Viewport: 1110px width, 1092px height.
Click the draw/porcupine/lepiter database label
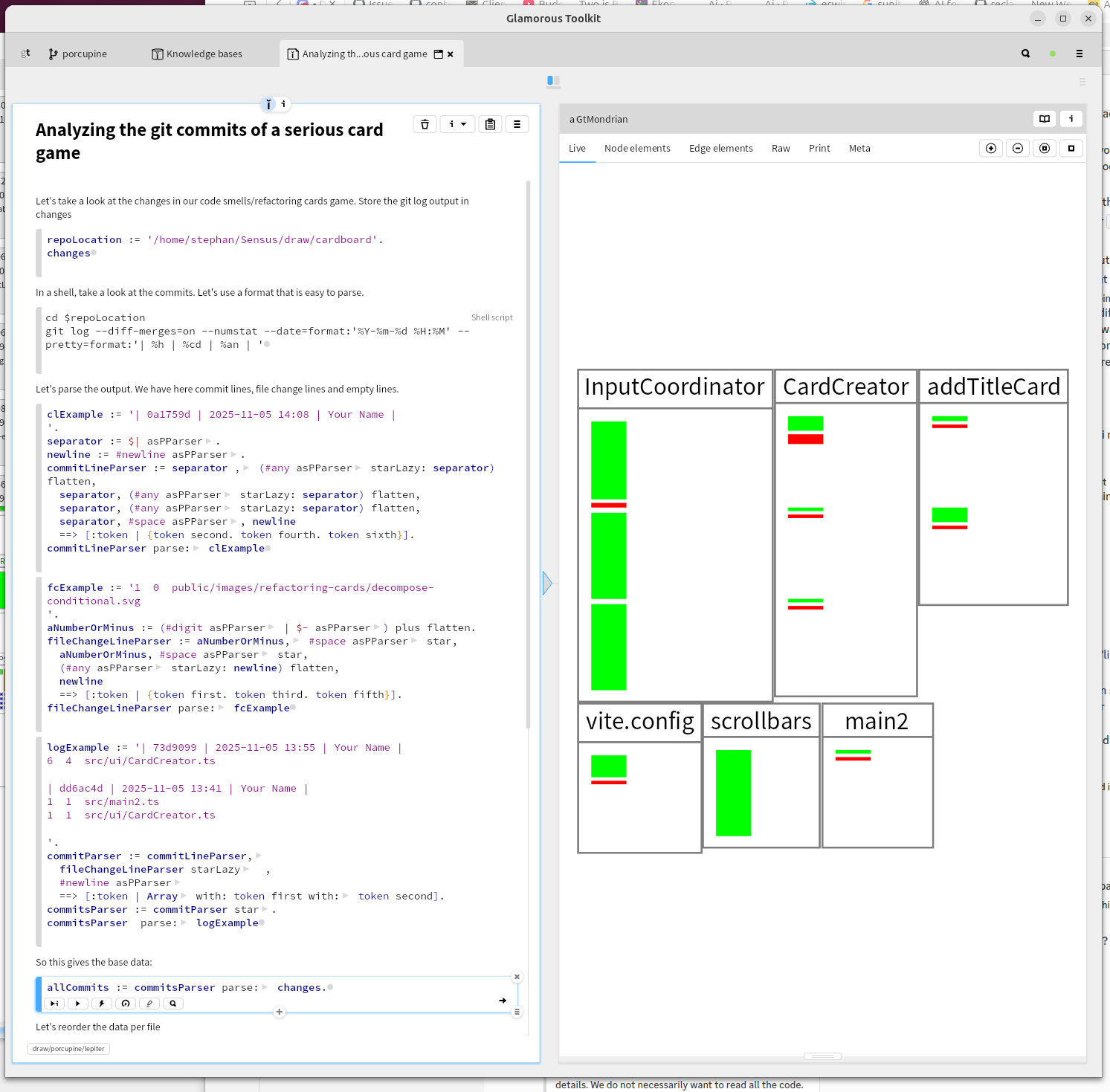tap(68, 1049)
